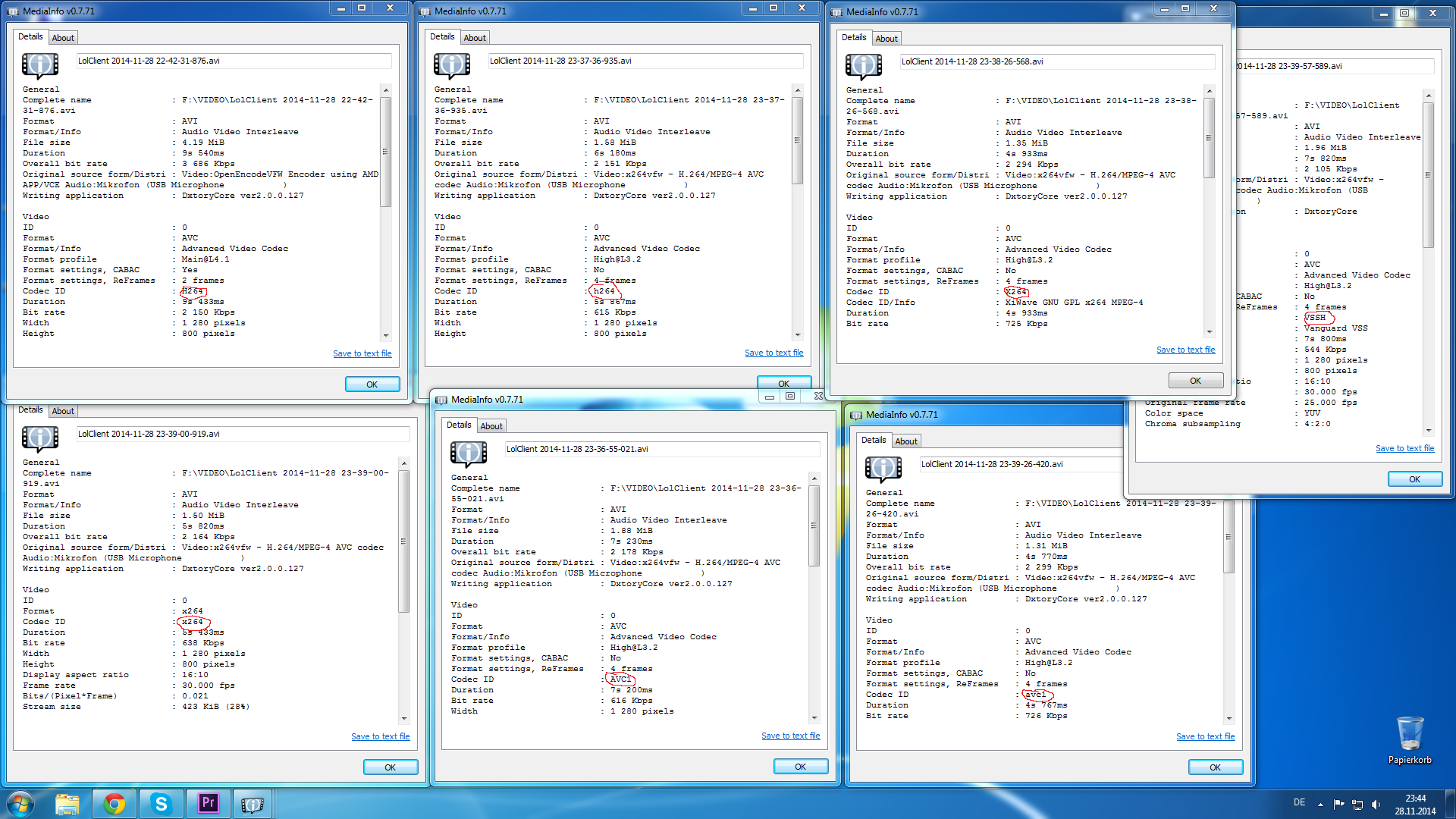Open Skype from the taskbar
The image size is (1456, 819).
click(161, 803)
